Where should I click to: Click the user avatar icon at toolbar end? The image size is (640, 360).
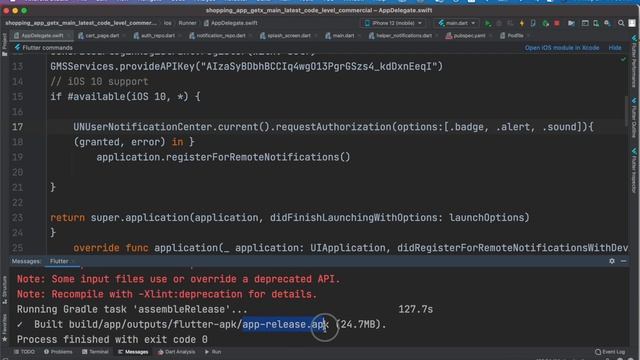coord(632,23)
